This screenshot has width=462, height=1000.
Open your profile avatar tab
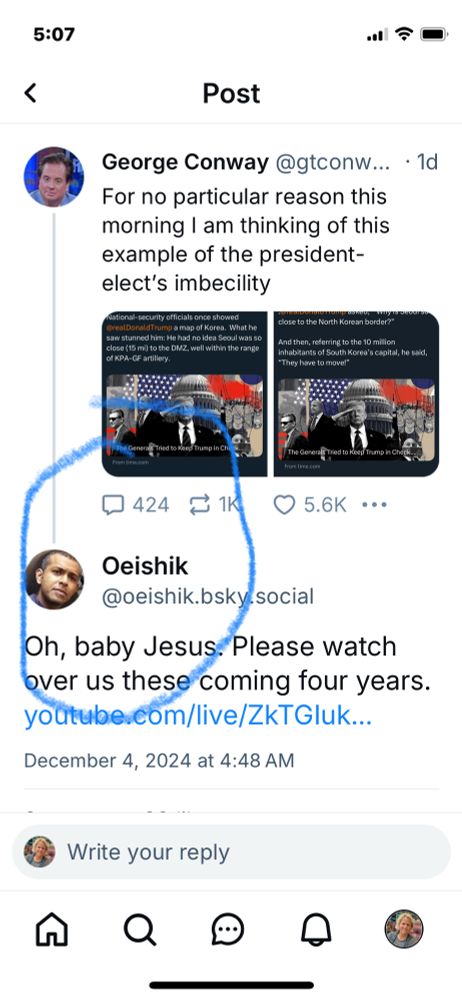[404, 929]
